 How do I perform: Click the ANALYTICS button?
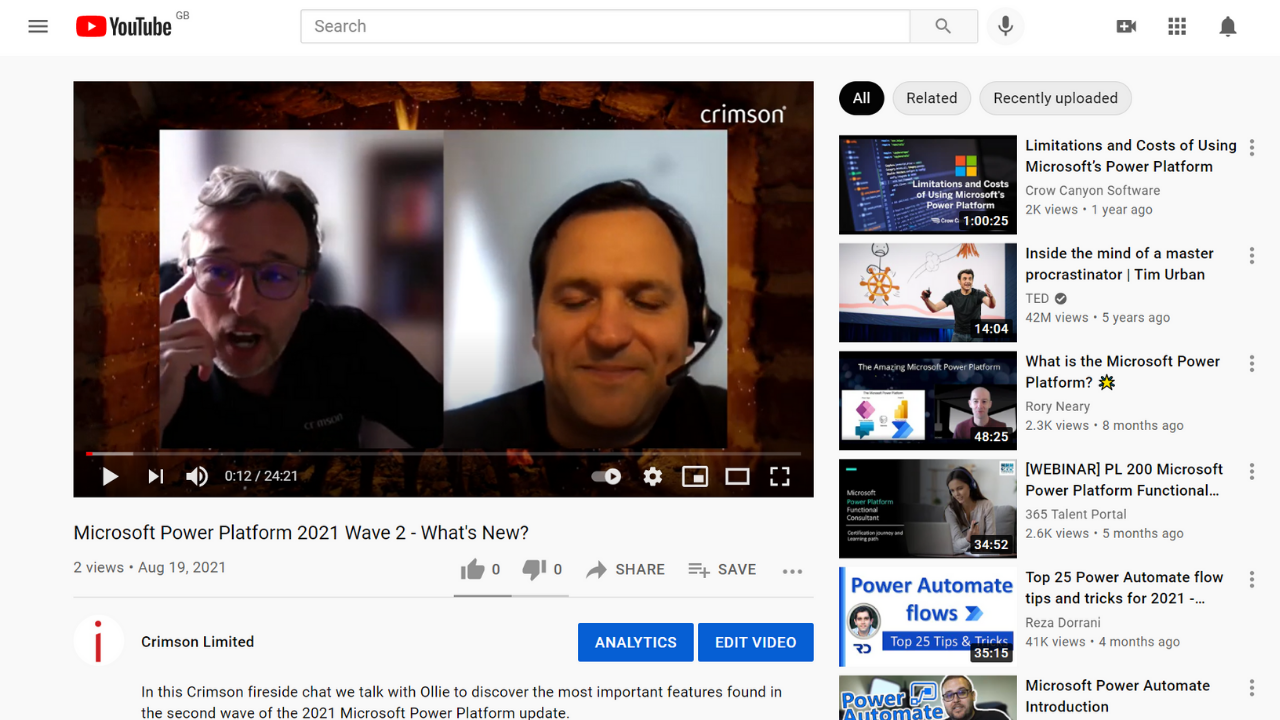pyautogui.click(x=635, y=642)
